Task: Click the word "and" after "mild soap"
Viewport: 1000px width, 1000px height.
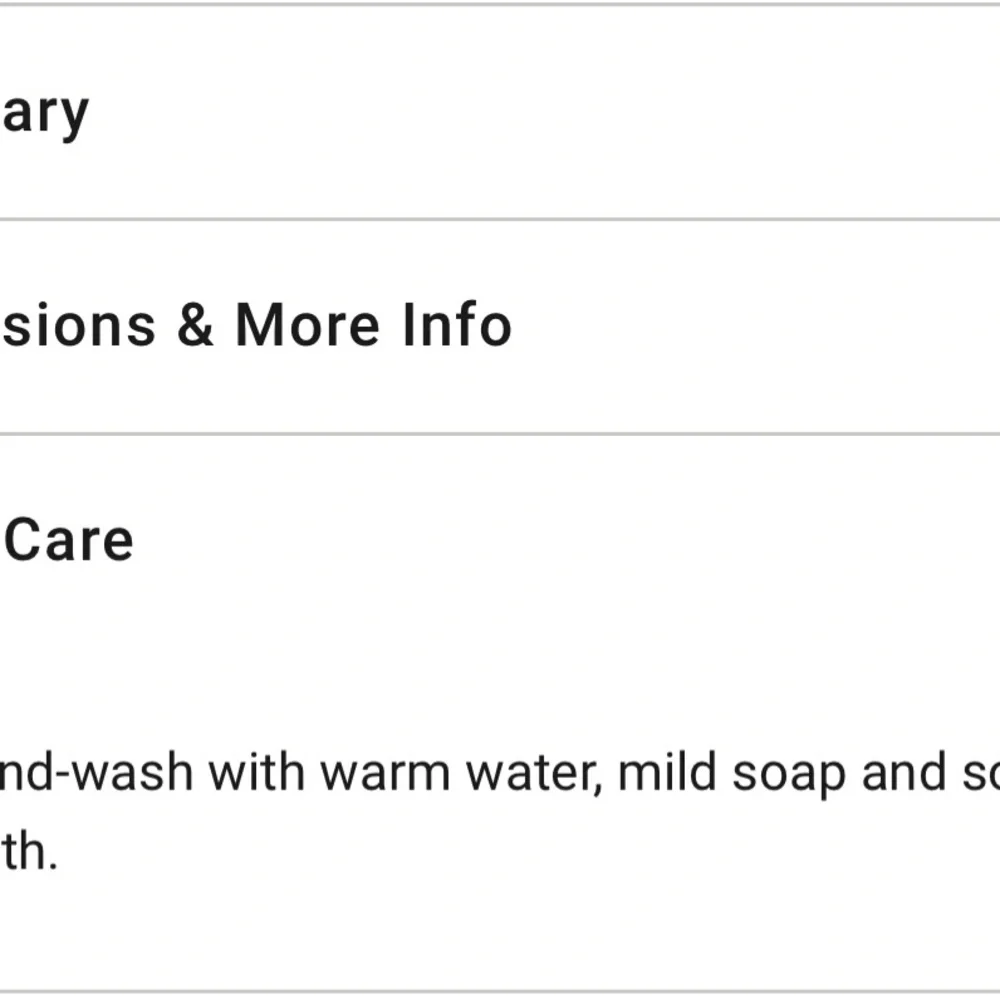Action: pos(904,773)
